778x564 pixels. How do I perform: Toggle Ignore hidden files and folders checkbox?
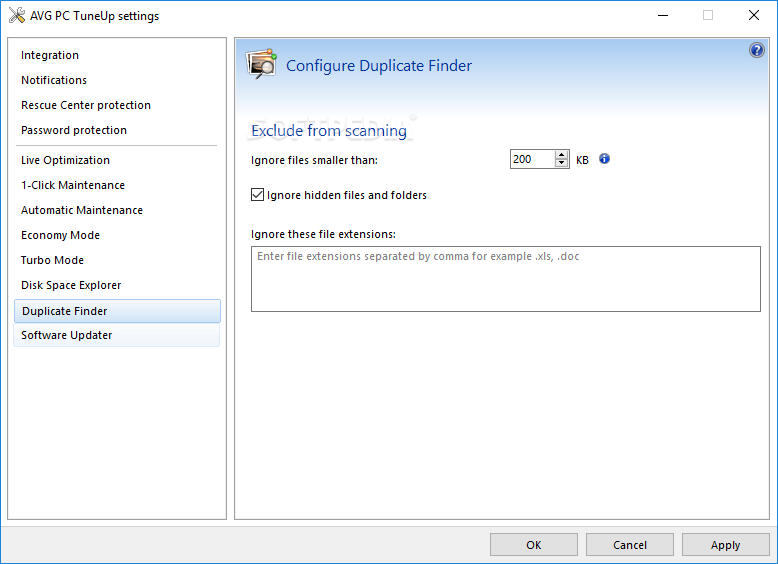[x=257, y=194]
